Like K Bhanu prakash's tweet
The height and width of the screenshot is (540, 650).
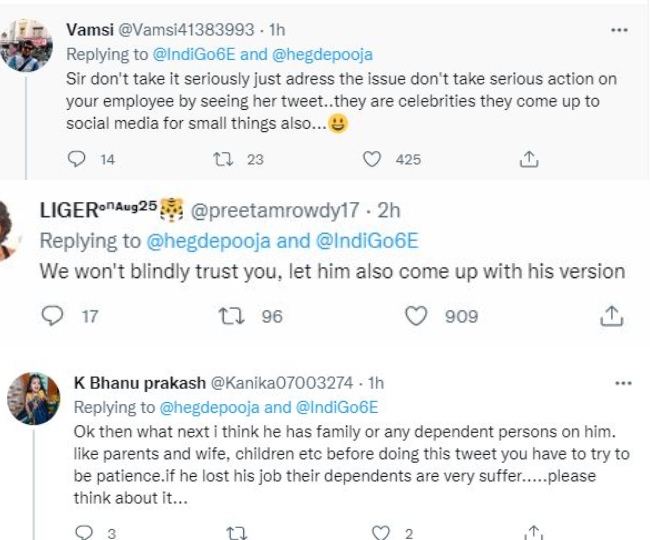[380, 532]
